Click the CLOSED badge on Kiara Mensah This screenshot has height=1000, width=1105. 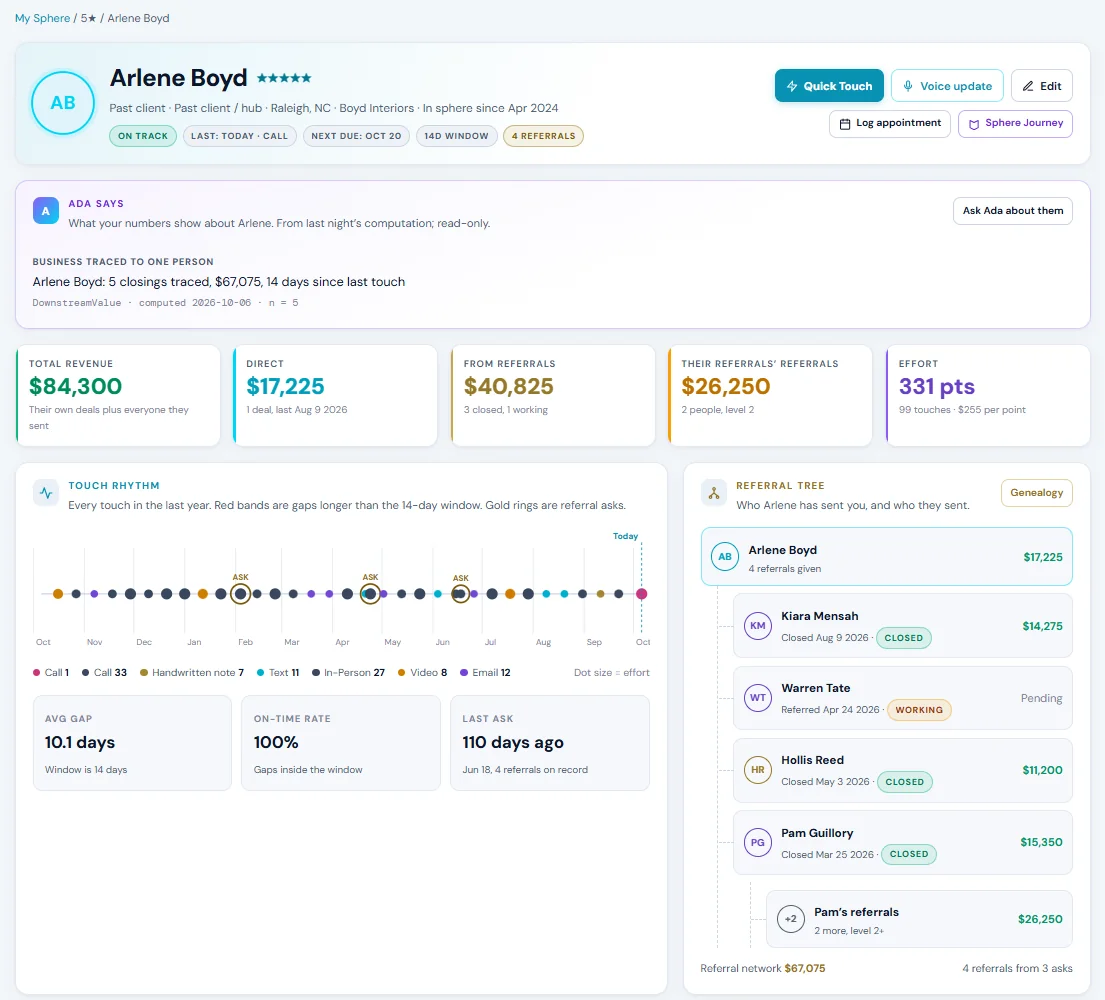[x=903, y=638]
